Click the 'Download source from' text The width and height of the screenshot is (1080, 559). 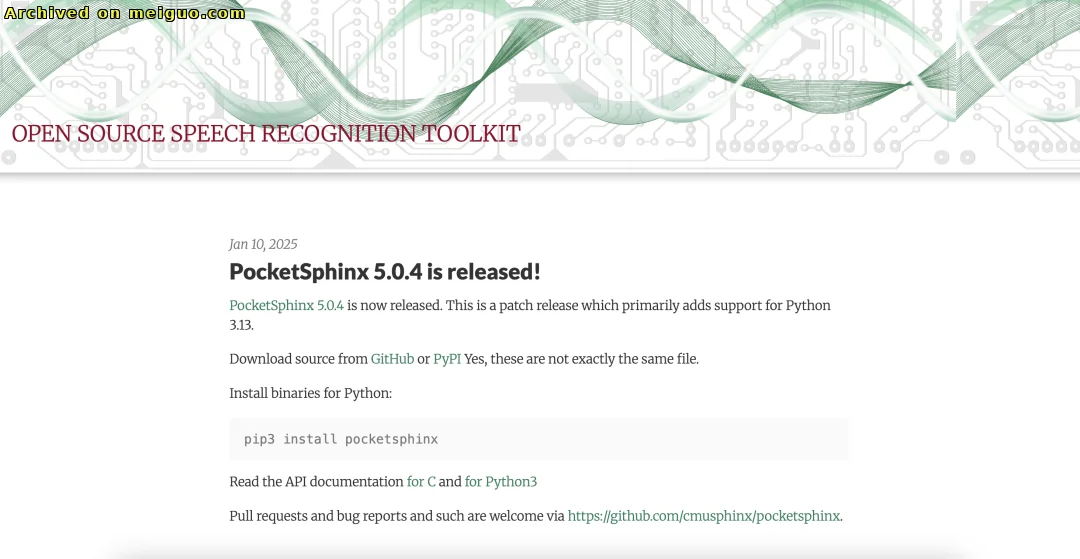point(298,359)
